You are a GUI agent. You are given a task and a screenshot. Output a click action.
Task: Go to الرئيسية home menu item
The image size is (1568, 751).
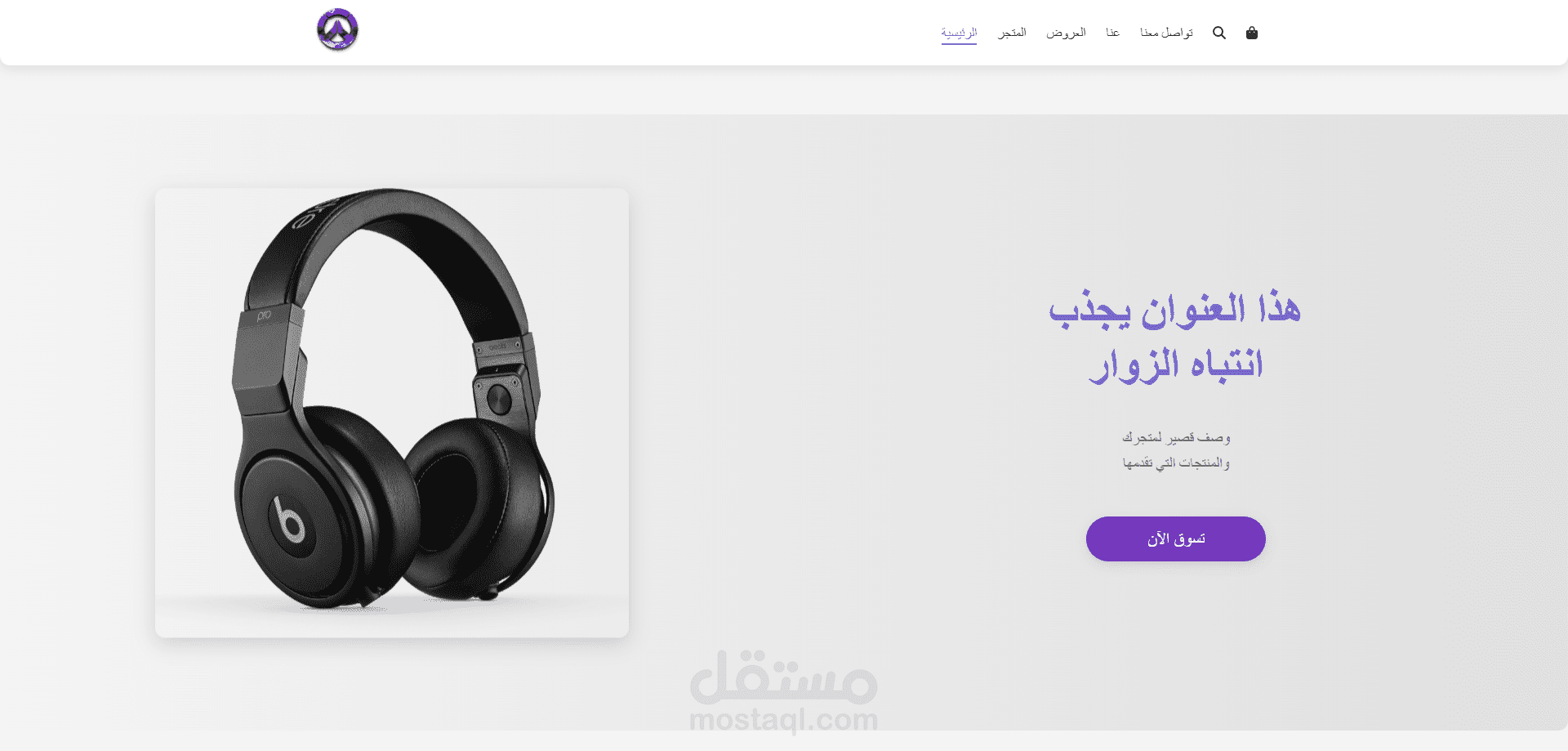[x=959, y=33]
